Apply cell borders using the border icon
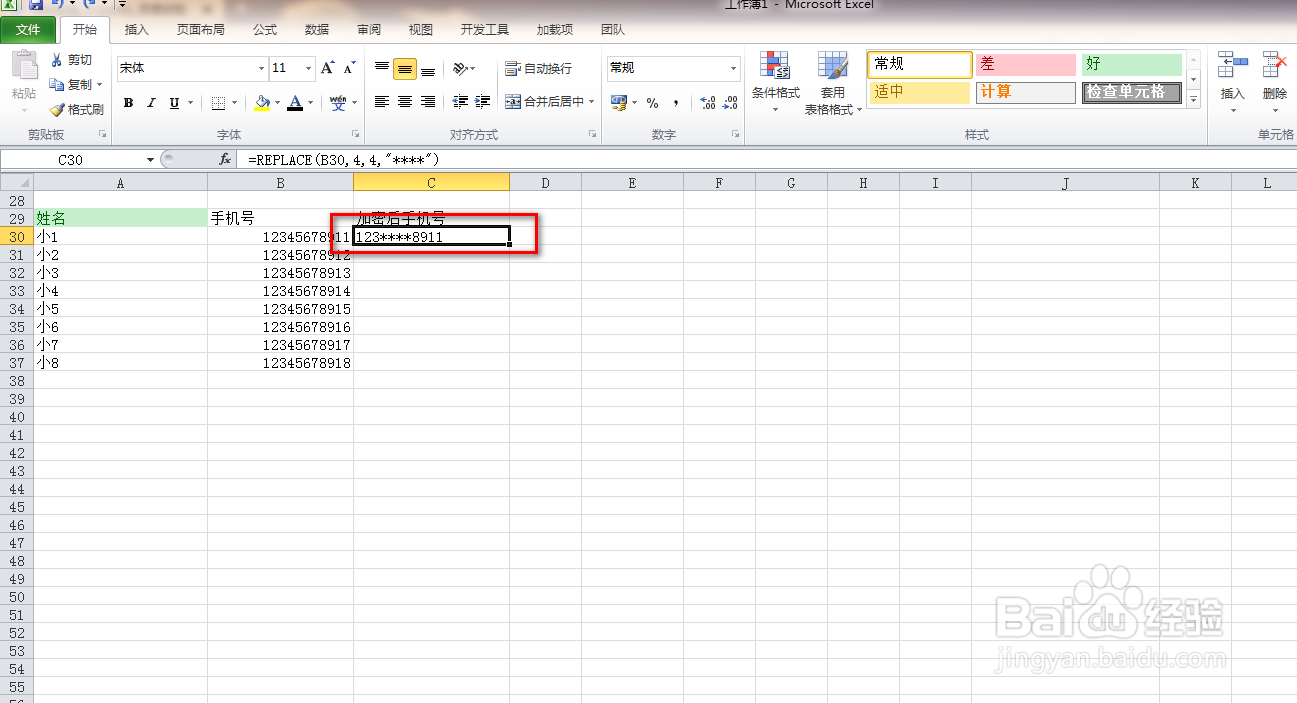Viewport: 1297px width, 703px height. tap(219, 102)
